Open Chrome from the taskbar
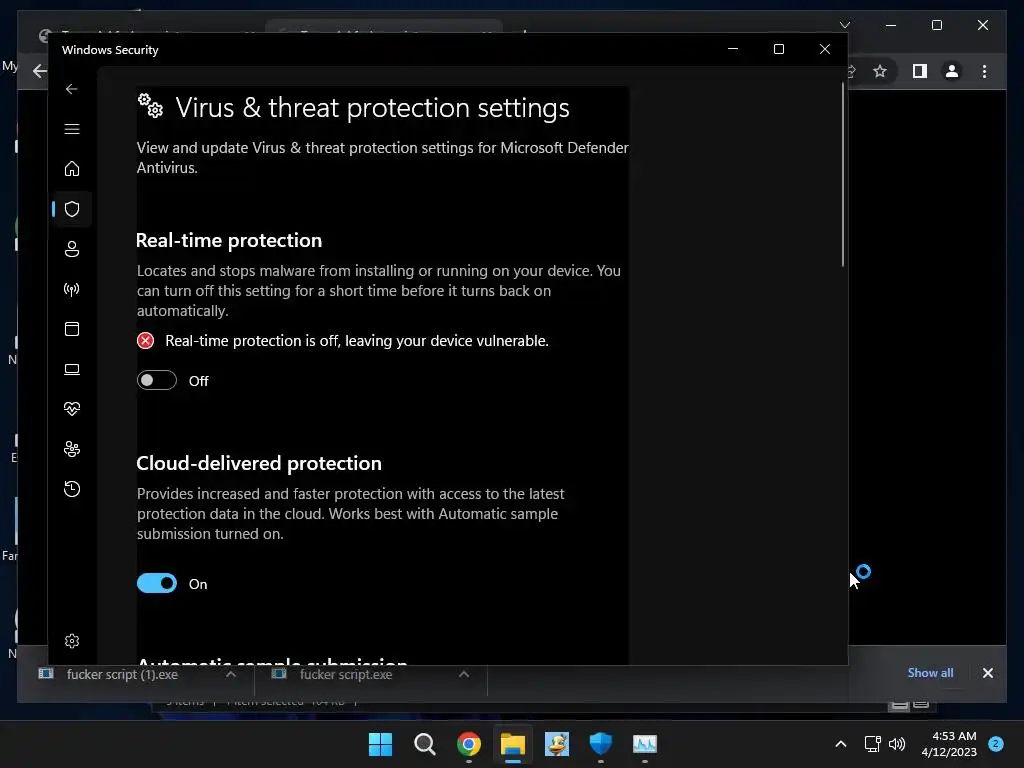The image size is (1024, 768). point(468,744)
